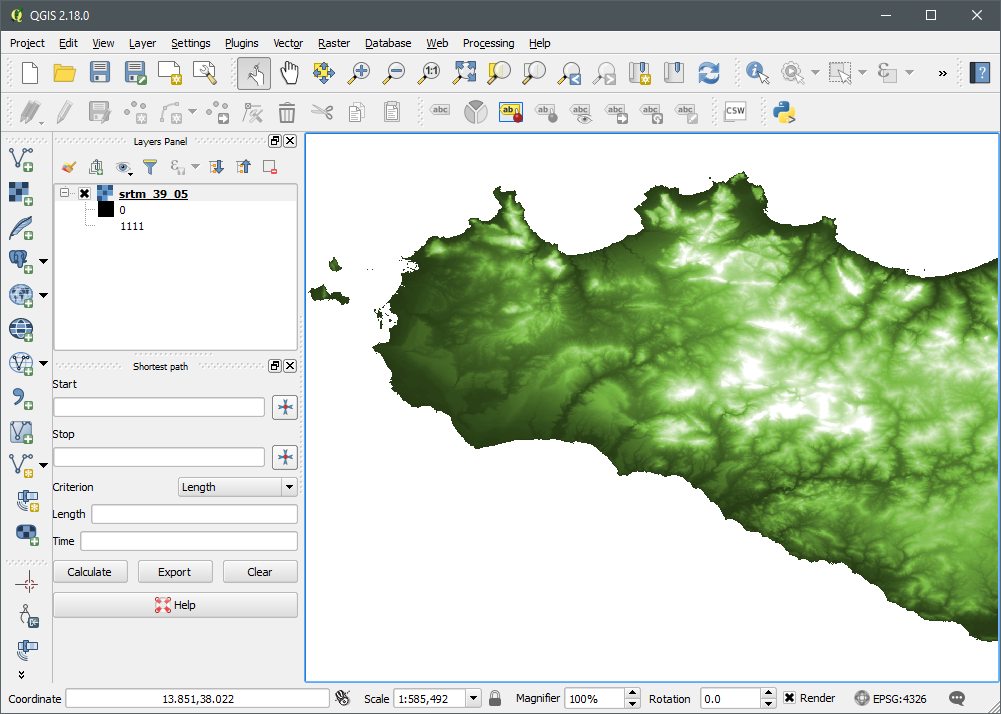Click the Time output field

(189, 541)
